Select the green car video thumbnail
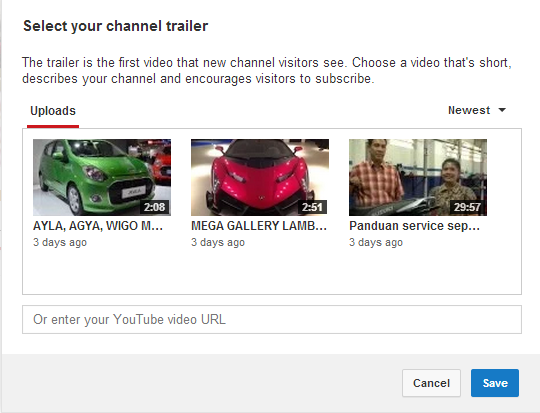 click(x=102, y=177)
